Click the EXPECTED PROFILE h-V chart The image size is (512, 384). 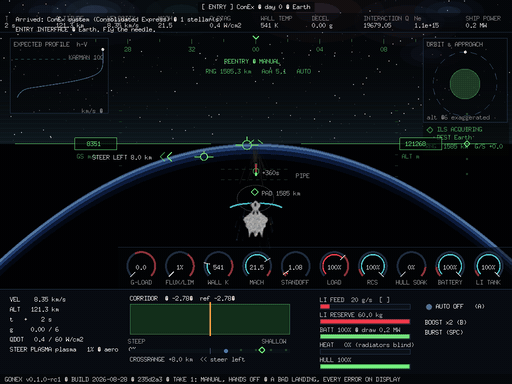(59, 76)
